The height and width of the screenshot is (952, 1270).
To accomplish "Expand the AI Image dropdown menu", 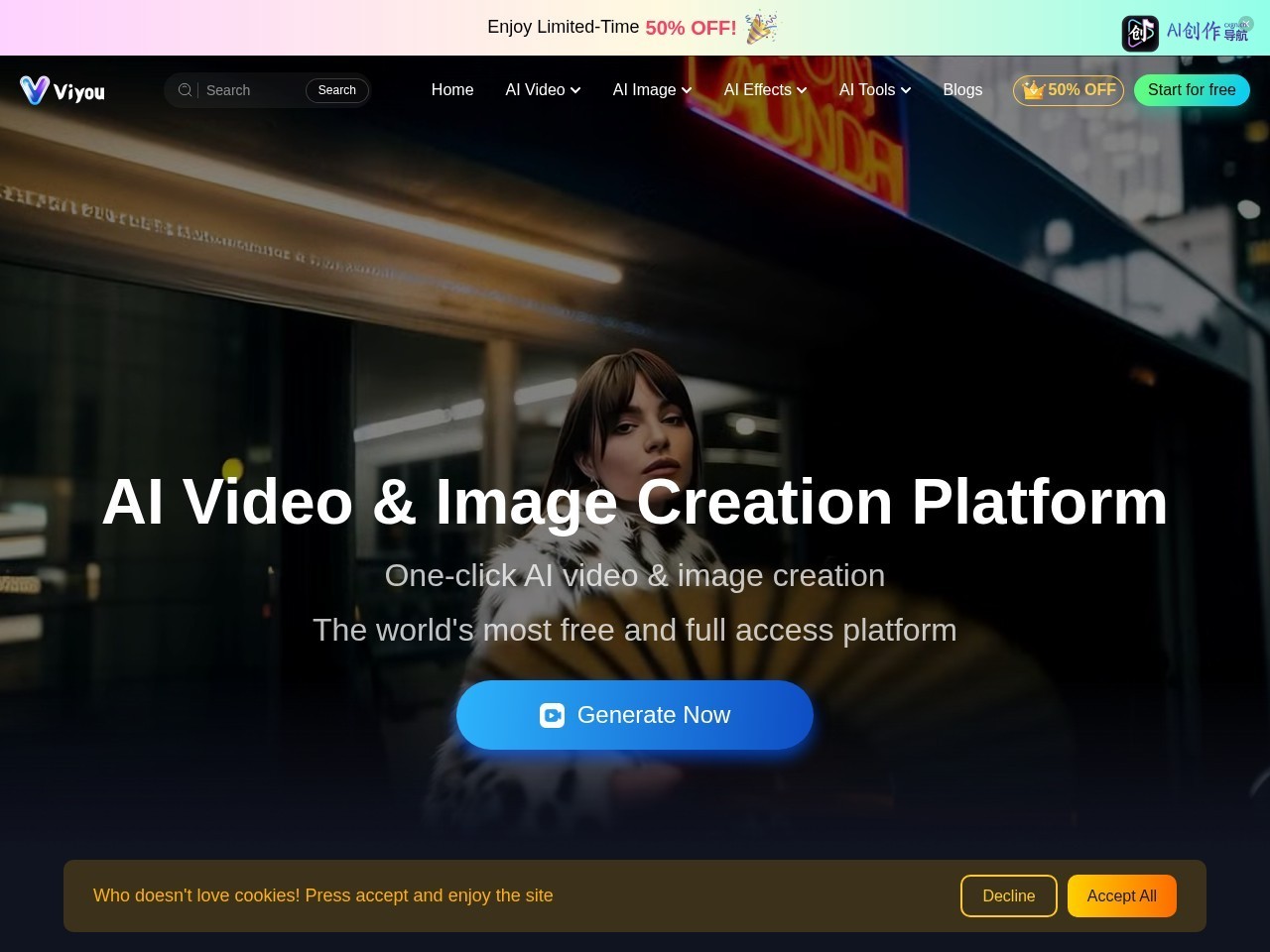I will tap(652, 90).
